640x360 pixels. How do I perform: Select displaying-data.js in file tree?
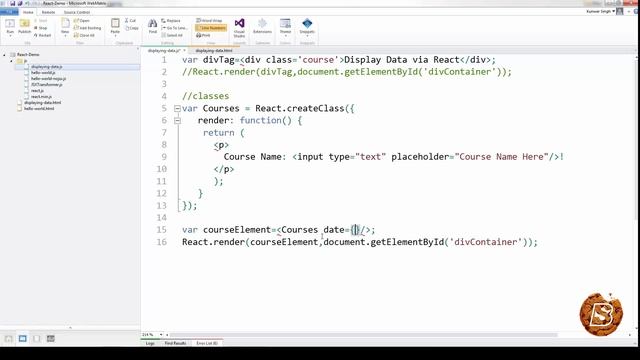[46, 67]
